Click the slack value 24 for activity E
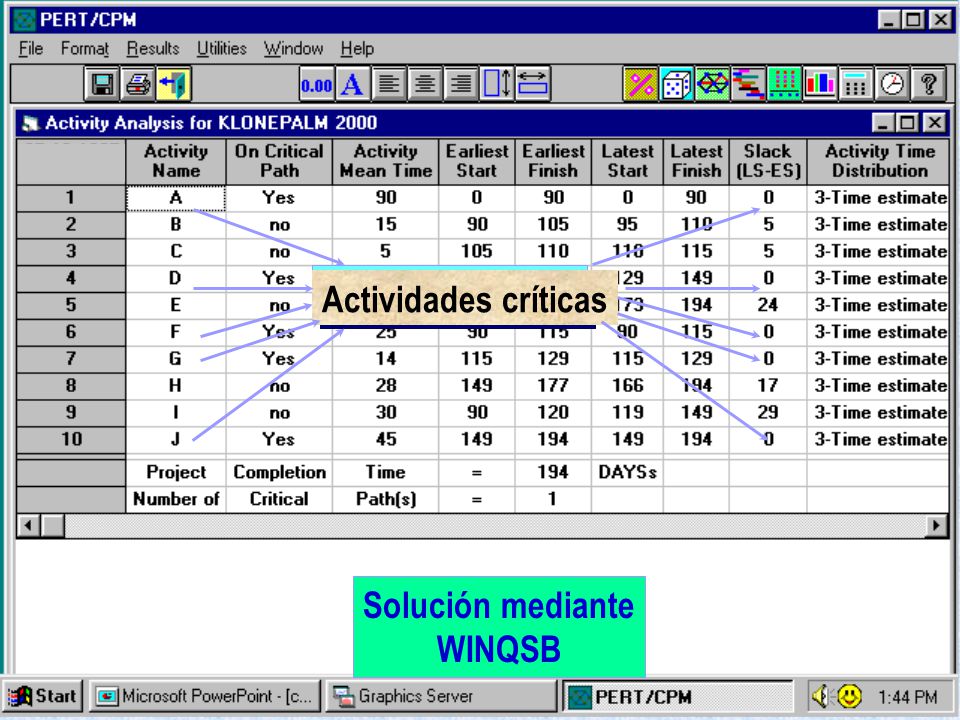Viewport: 960px width, 720px height. (768, 305)
